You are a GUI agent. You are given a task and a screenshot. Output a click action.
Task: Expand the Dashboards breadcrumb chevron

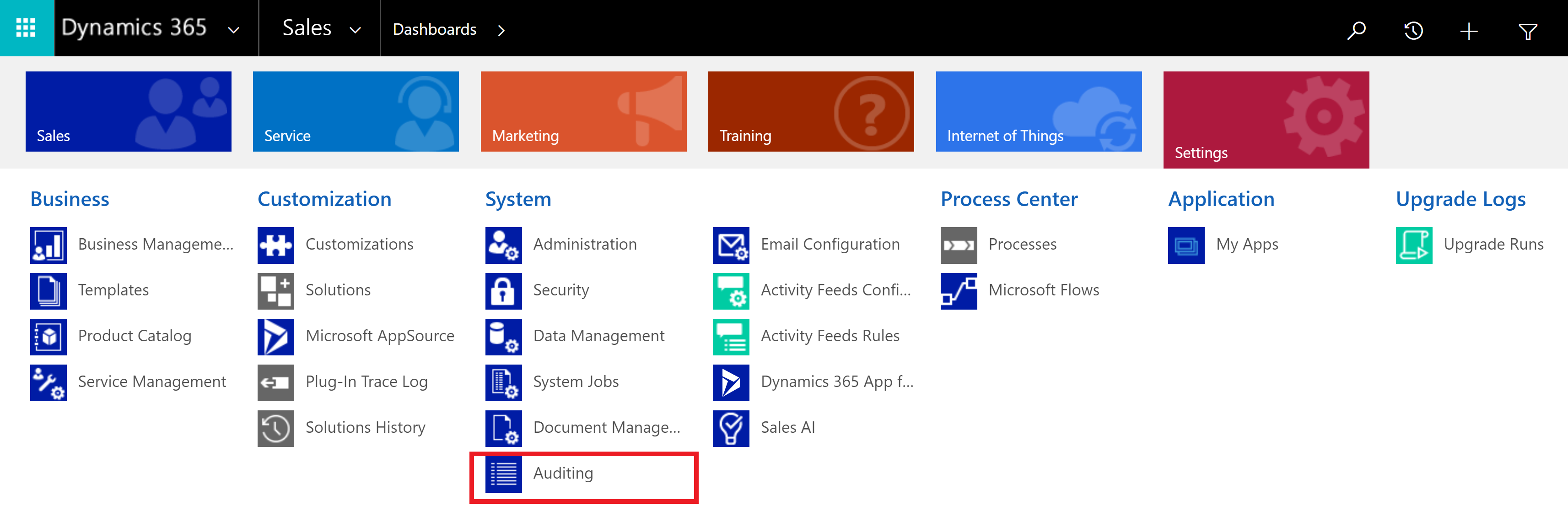pyautogui.click(x=501, y=30)
